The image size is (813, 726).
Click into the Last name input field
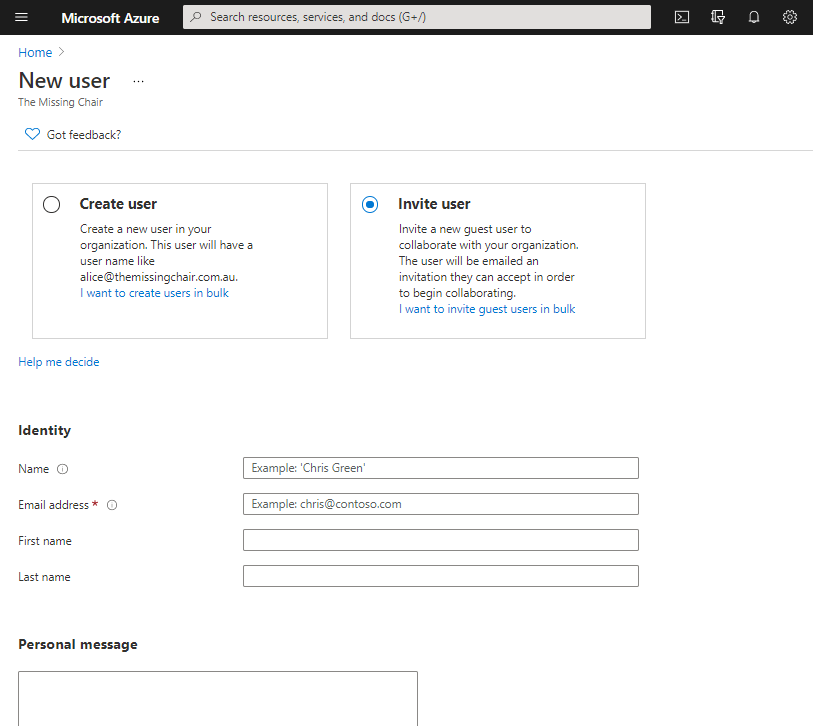pos(441,576)
